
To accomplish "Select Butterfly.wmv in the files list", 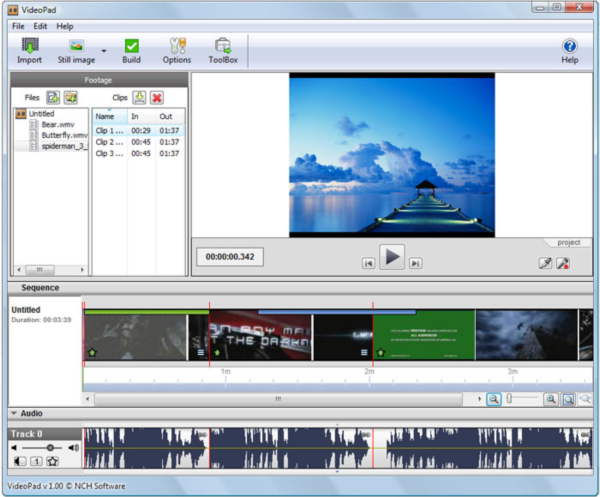I will click(x=64, y=135).
